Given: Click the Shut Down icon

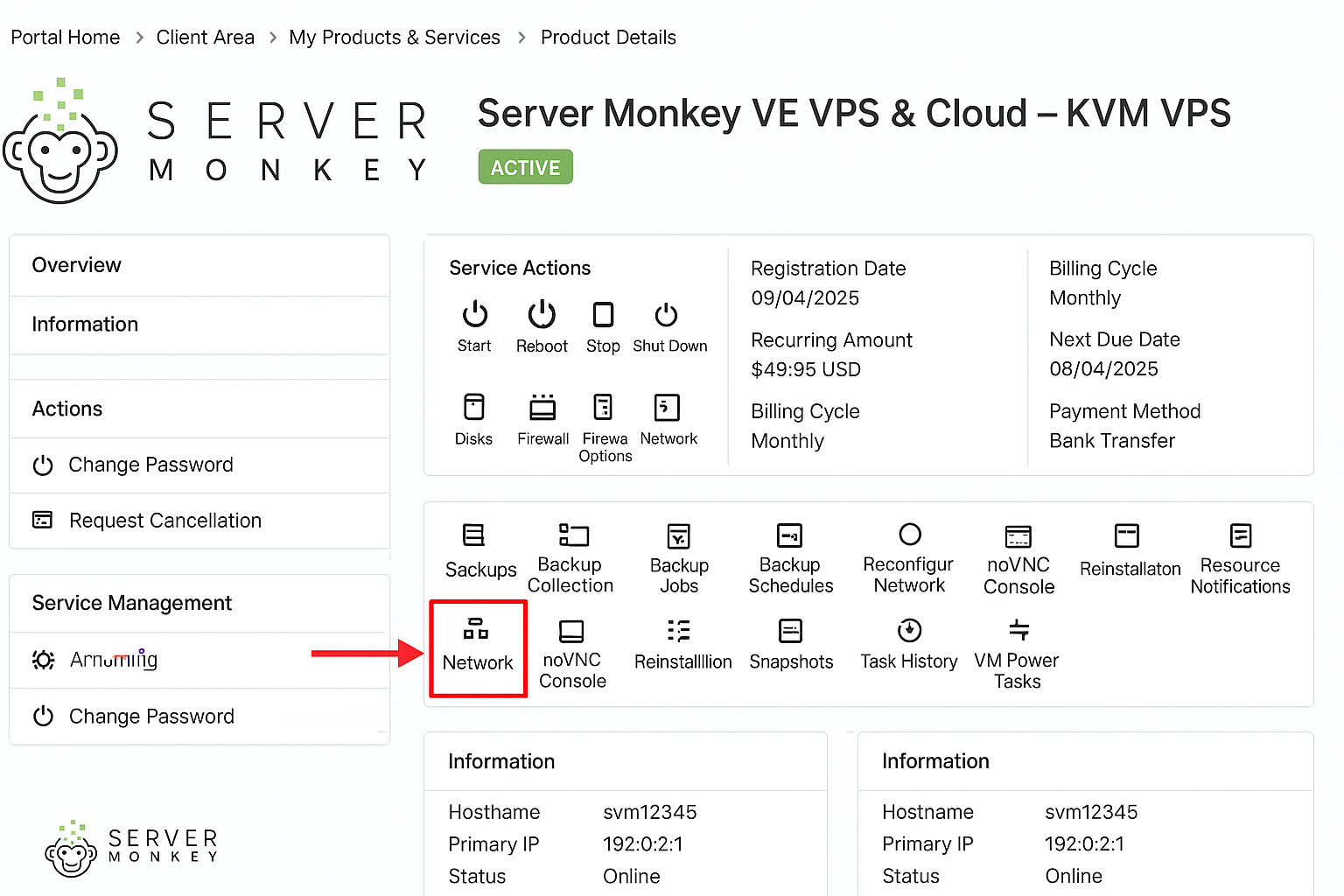Looking at the screenshot, I should tap(666, 315).
